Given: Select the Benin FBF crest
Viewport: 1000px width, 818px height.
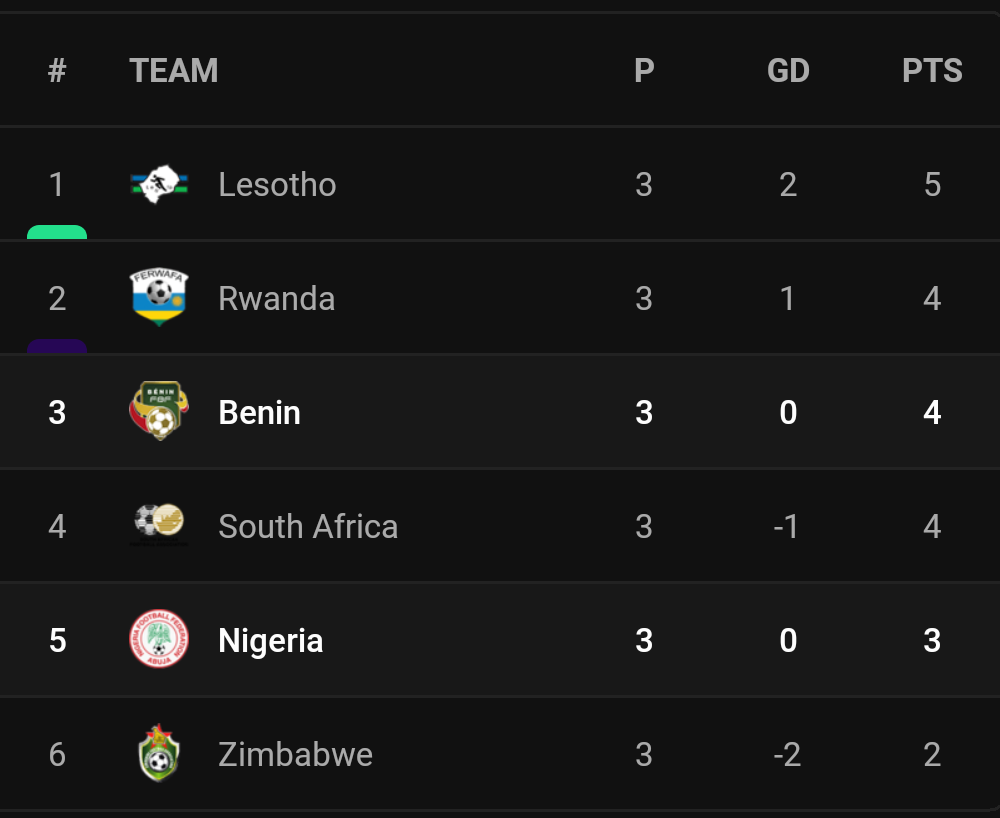Looking at the screenshot, I should (157, 412).
